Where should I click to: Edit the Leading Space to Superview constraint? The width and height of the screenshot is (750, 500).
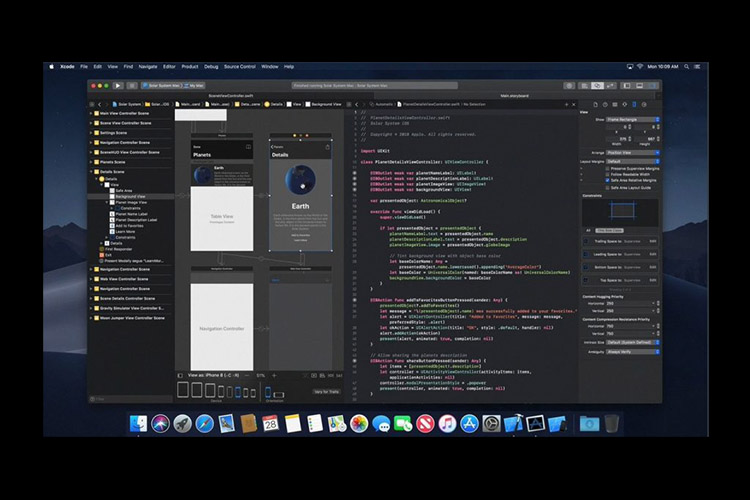pos(652,255)
